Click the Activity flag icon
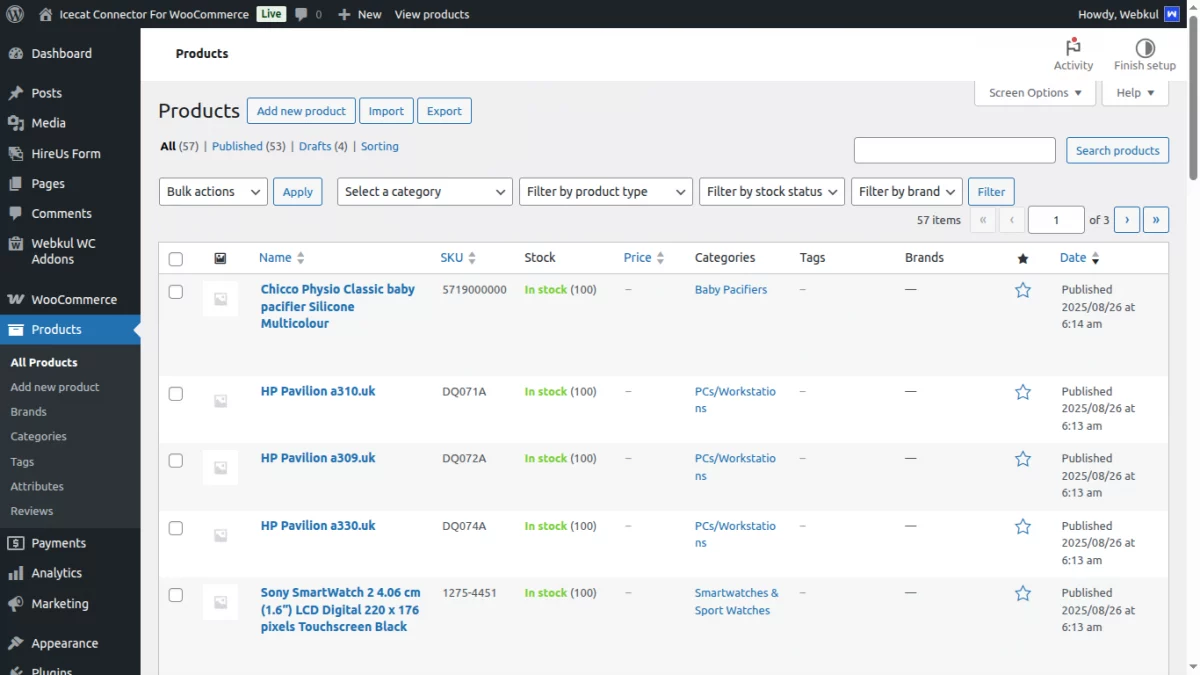 pyautogui.click(x=1073, y=47)
